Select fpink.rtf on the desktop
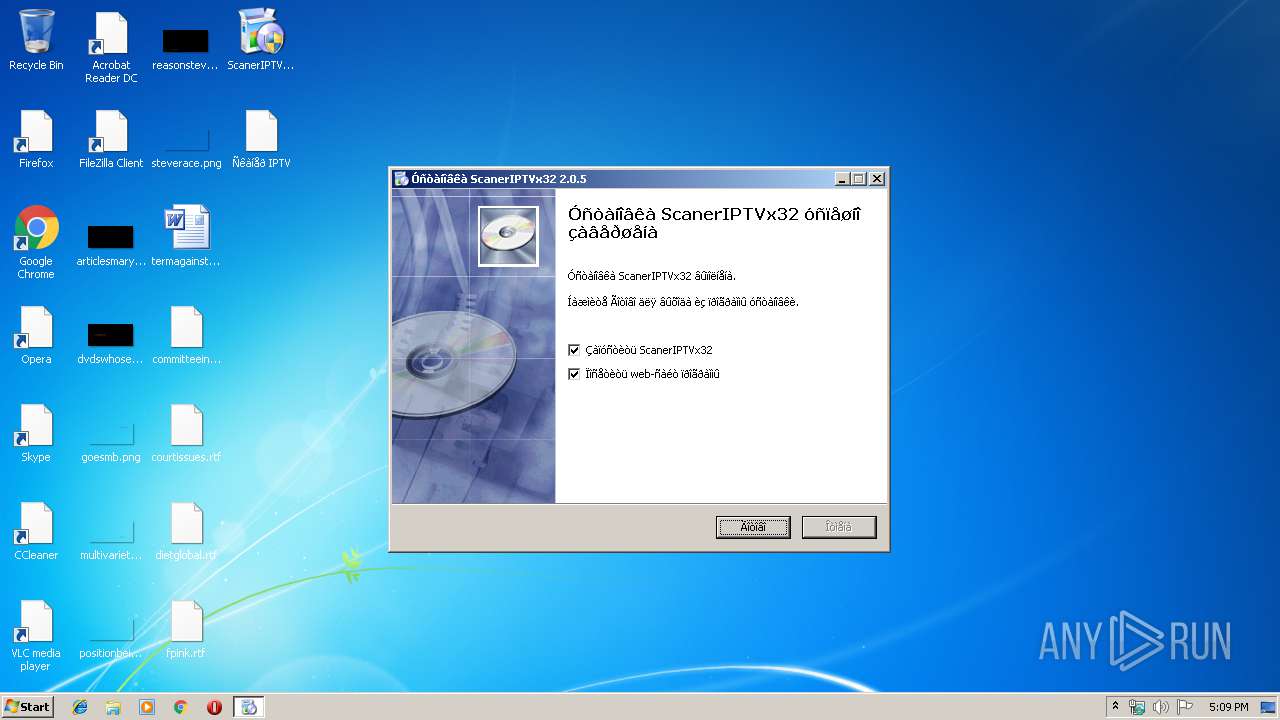This screenshot has width=1280, height=720. coord(186,629)
